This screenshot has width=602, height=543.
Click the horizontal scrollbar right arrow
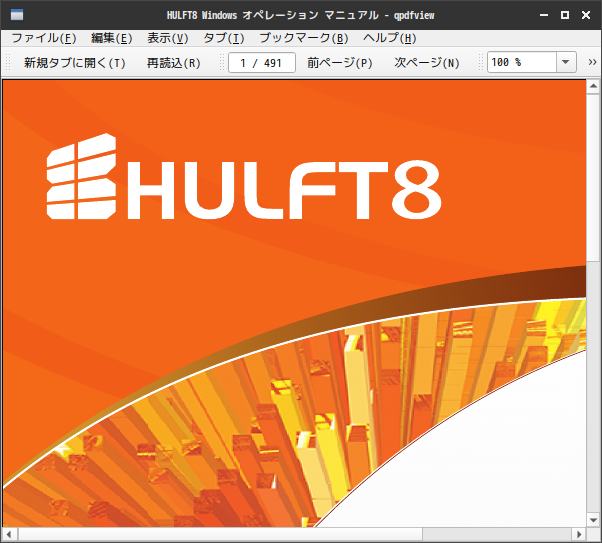point(580,534)
